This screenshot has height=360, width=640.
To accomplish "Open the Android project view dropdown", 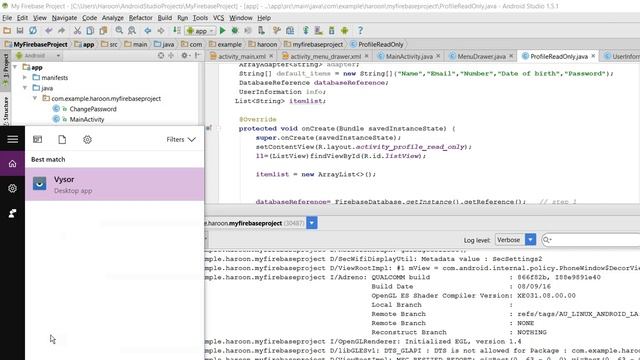I will [x=38, y=56].
